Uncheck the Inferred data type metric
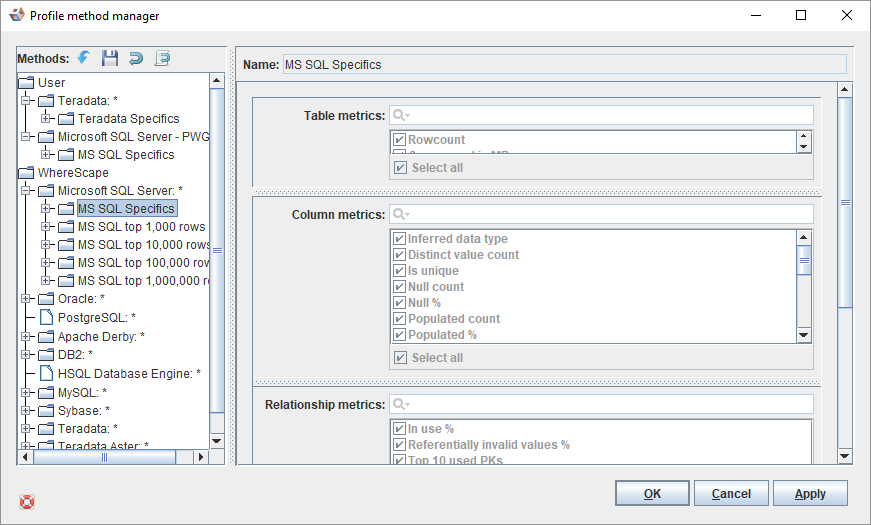The height and width of the screenshot is (525, 871). (x=399, y=239)
